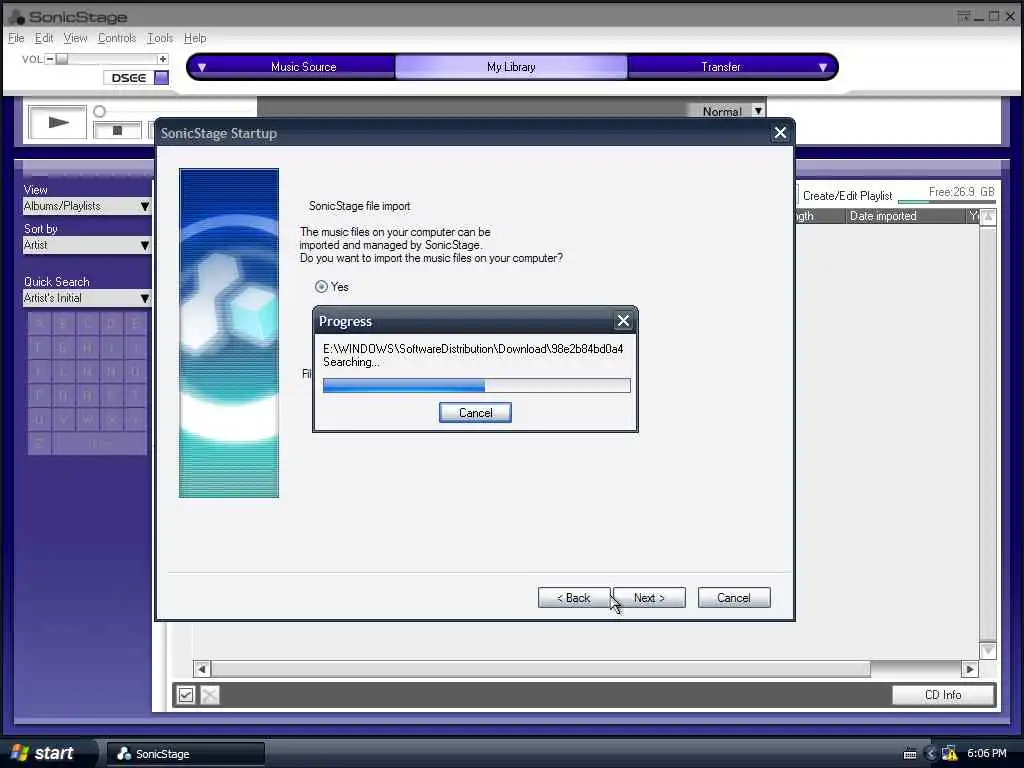This screenshot has height=768, width=1024.
Task: Cancel the file search in Progress dialog
Action: point(475,413)
